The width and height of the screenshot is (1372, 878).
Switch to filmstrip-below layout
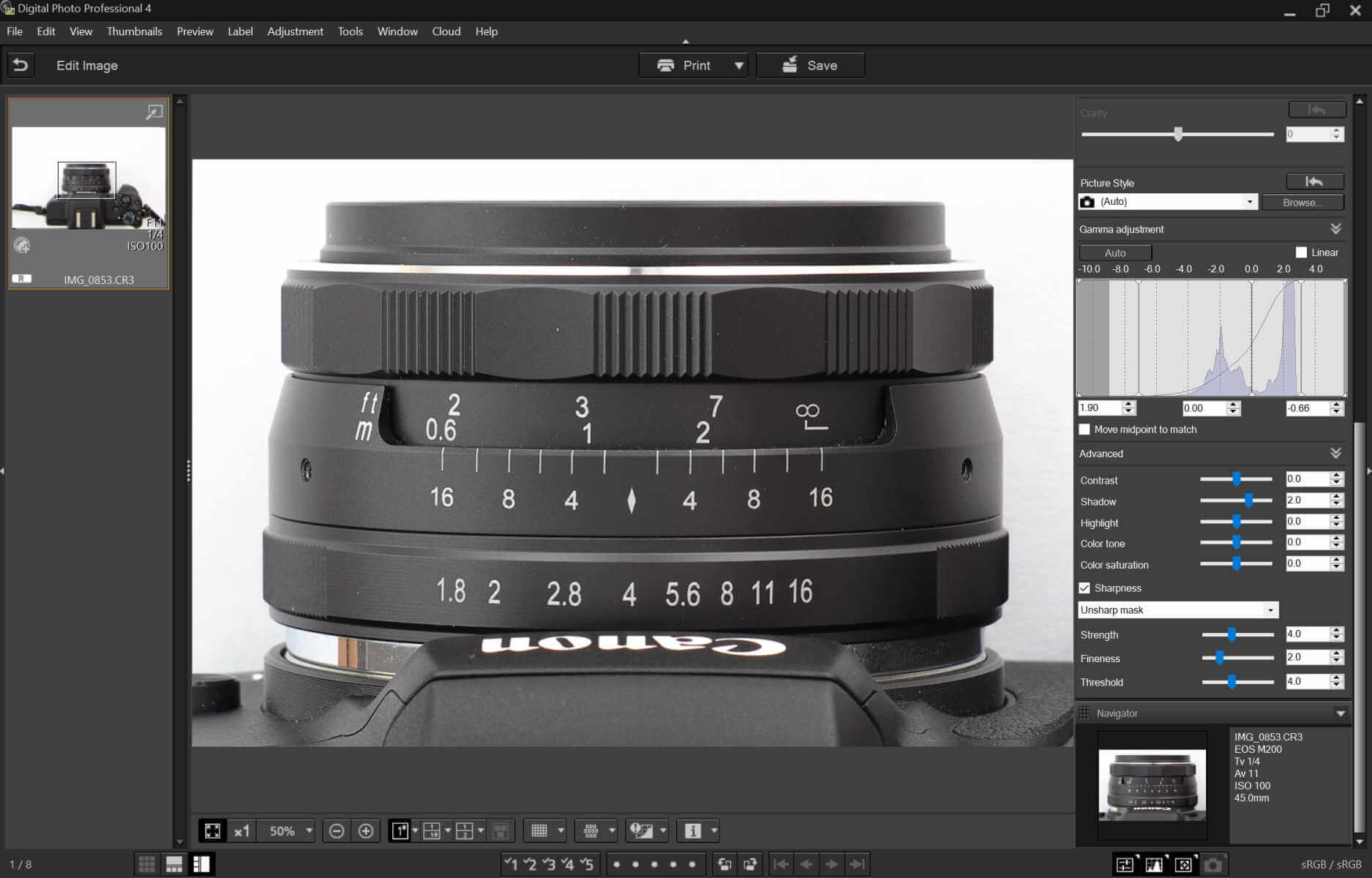(x=174, y=864)
